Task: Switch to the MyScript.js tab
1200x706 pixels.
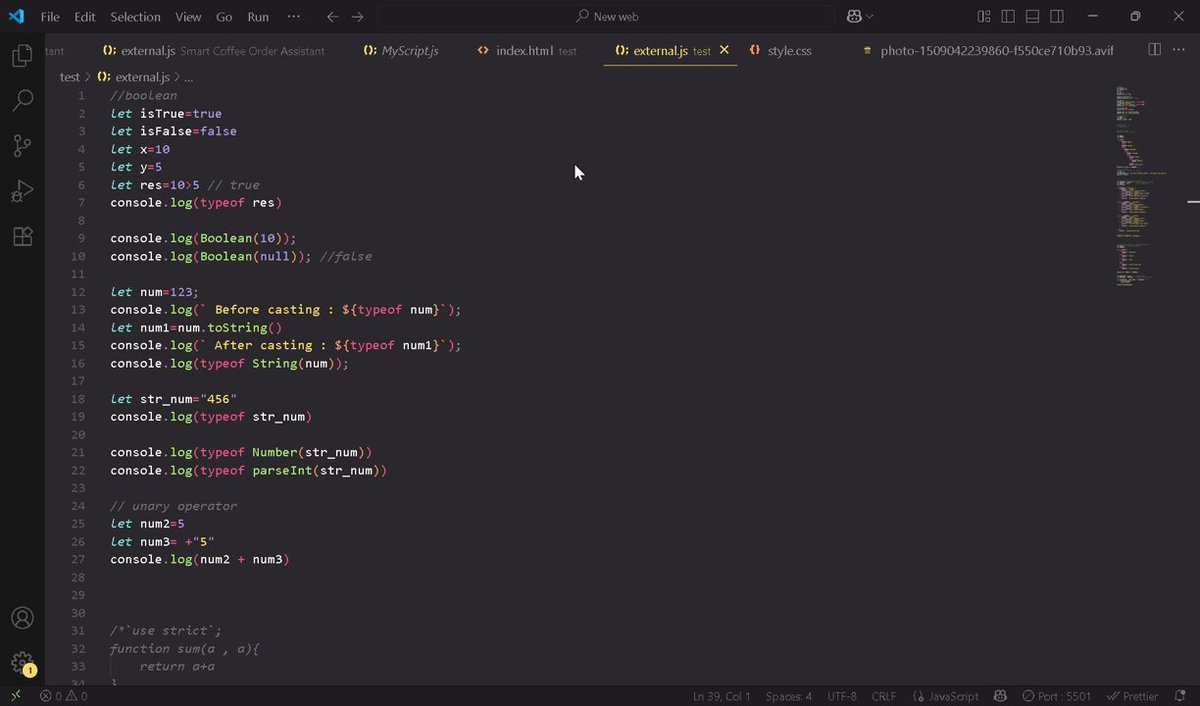Action: 401,50
